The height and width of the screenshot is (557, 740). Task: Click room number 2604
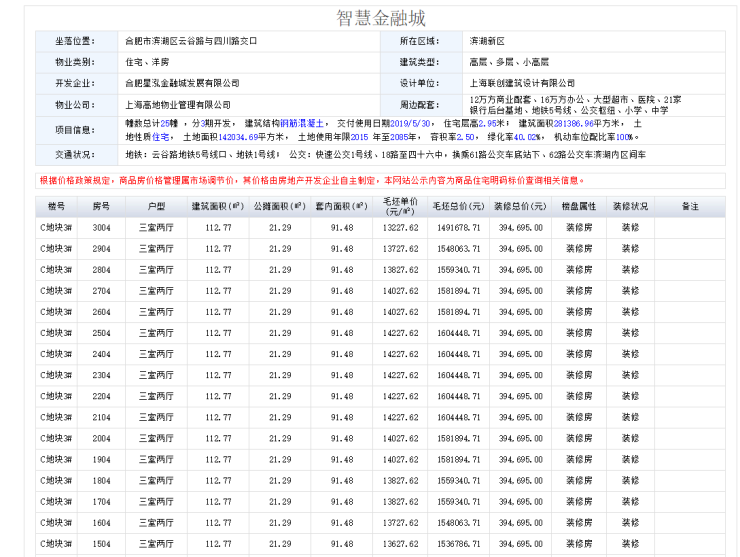[x=101, y=312]
